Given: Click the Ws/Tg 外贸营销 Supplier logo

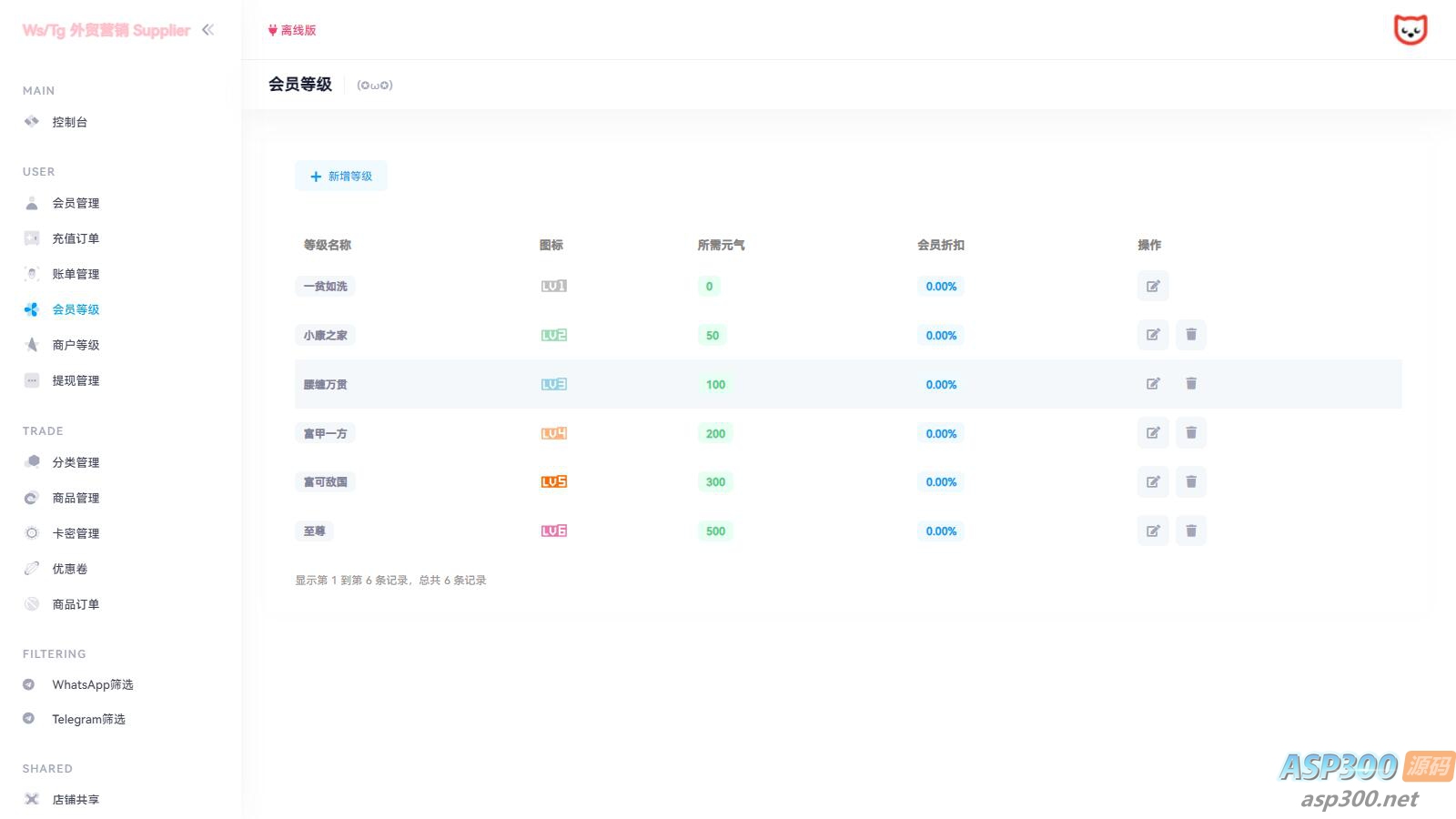Looking at the screenshot, I should pos(106,30).
